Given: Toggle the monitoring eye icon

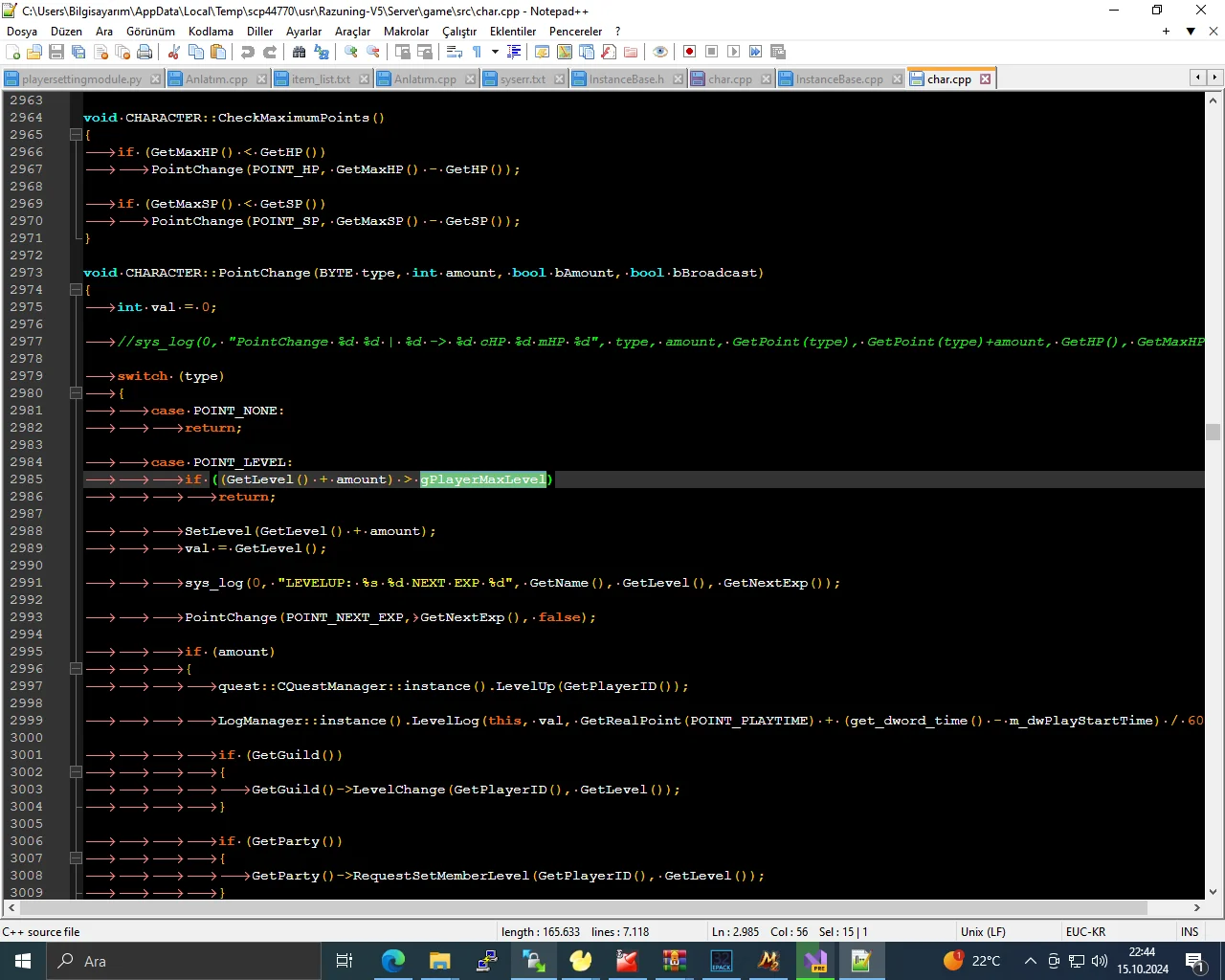Looking at the screenshot, I should 660,52.
